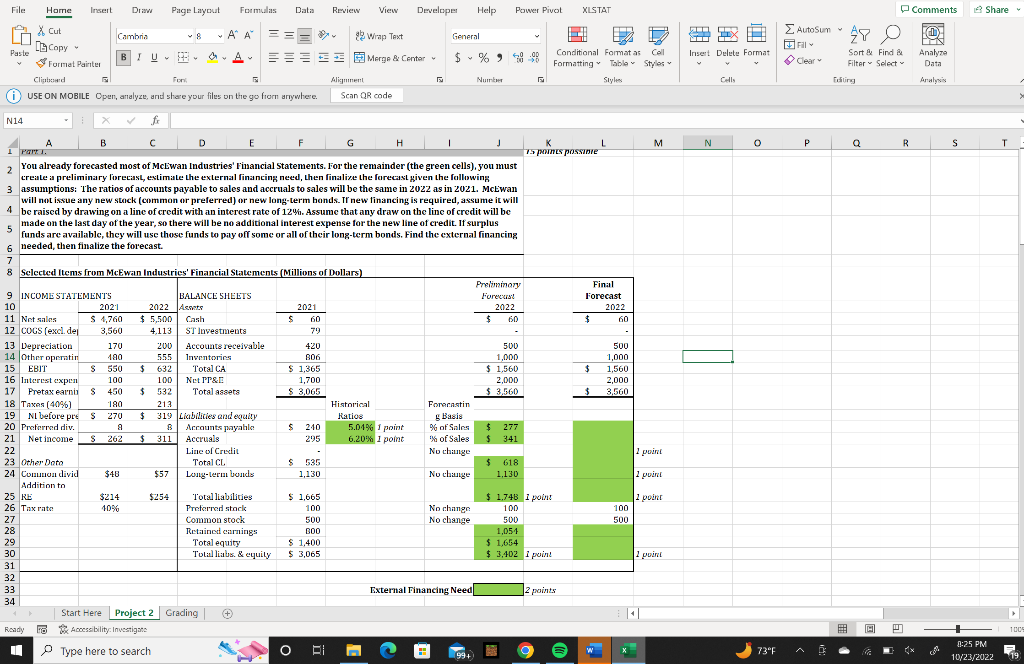
Task: Click the font color red A swatch
Action: tap(238, 58)
